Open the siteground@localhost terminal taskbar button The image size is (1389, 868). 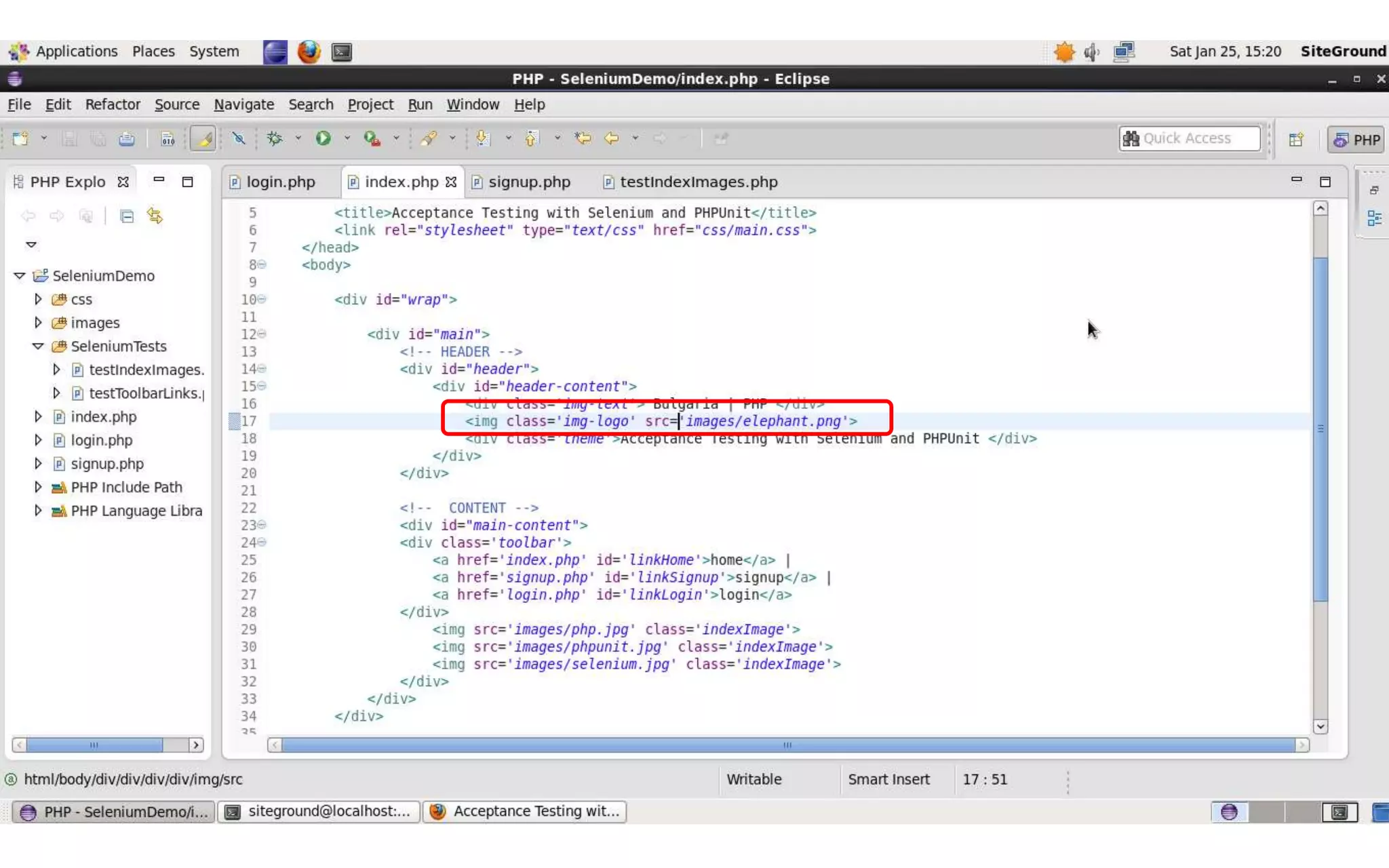coord(319,811)
